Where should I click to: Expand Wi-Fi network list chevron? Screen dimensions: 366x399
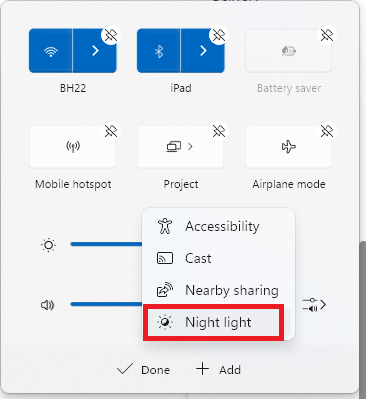coord(95,51)
